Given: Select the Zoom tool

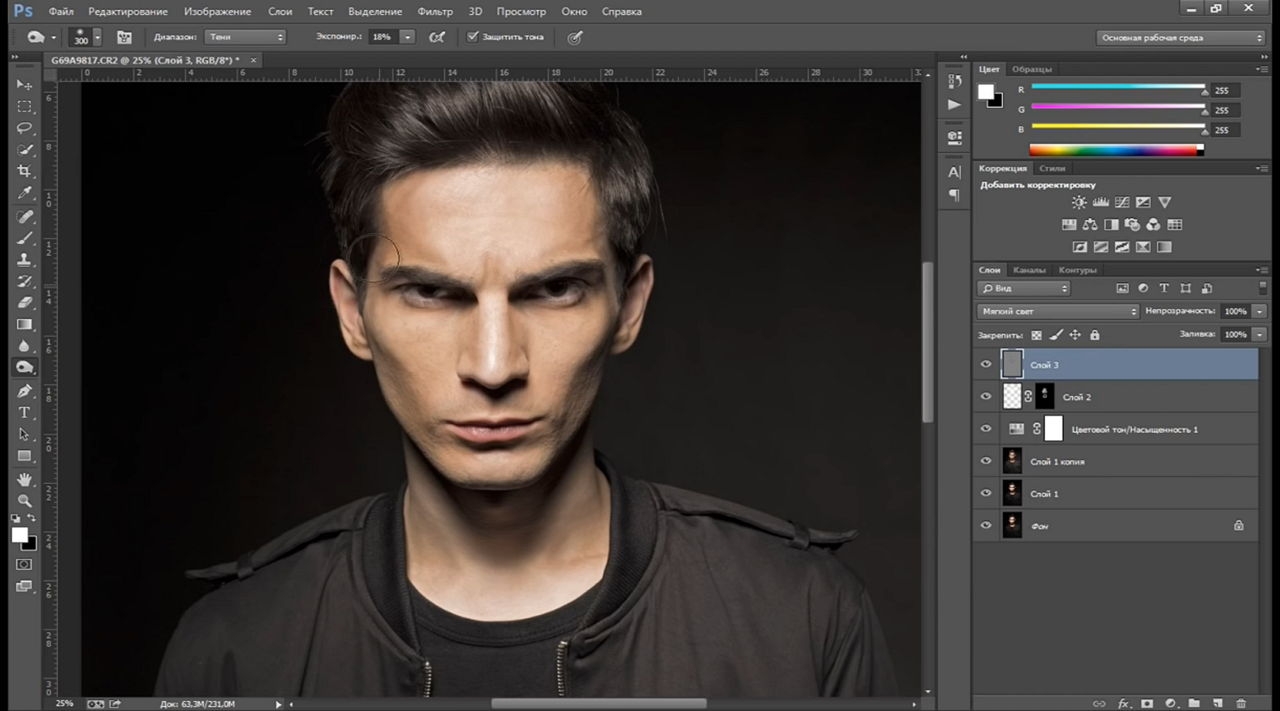Looking at the screenshot, I should [x=24, y=500].
